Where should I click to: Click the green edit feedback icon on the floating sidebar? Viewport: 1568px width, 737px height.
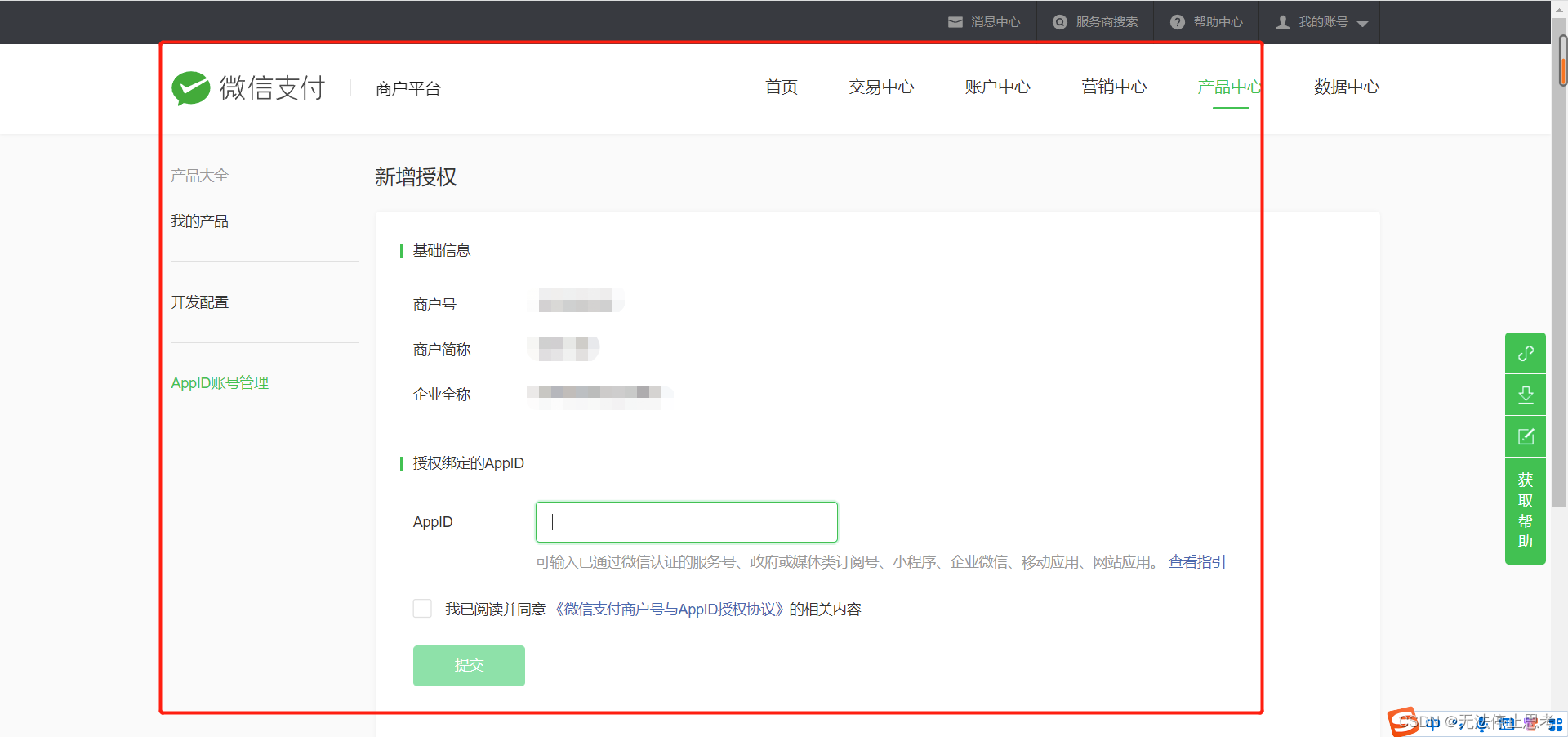click(x=1525, y=436)
